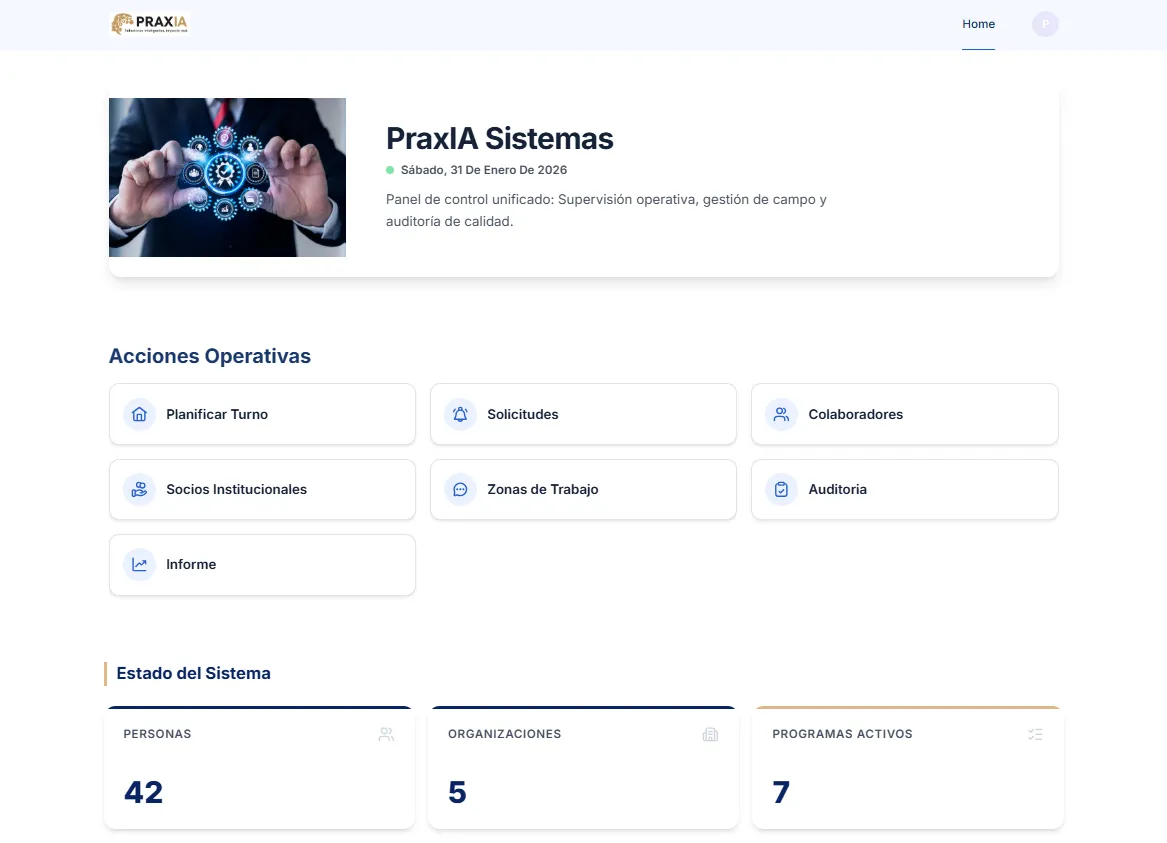The image size is (1167, 843).
Task: Click the people icon beside Colaboradores
Action: pyautogui.click(x=781, y=414)
